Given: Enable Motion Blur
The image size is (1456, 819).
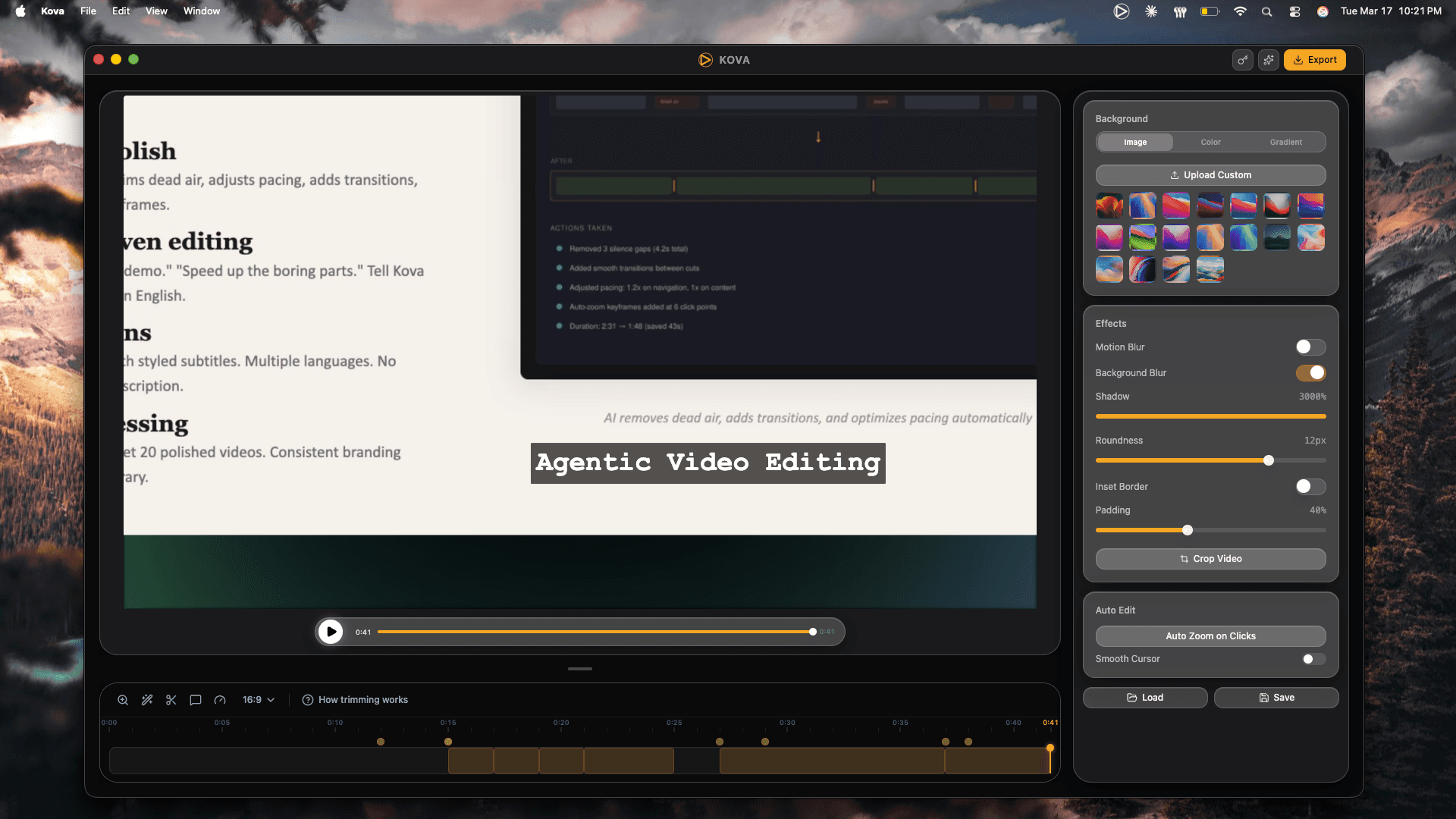Looking at the screenshot, I should (1310, 347).
